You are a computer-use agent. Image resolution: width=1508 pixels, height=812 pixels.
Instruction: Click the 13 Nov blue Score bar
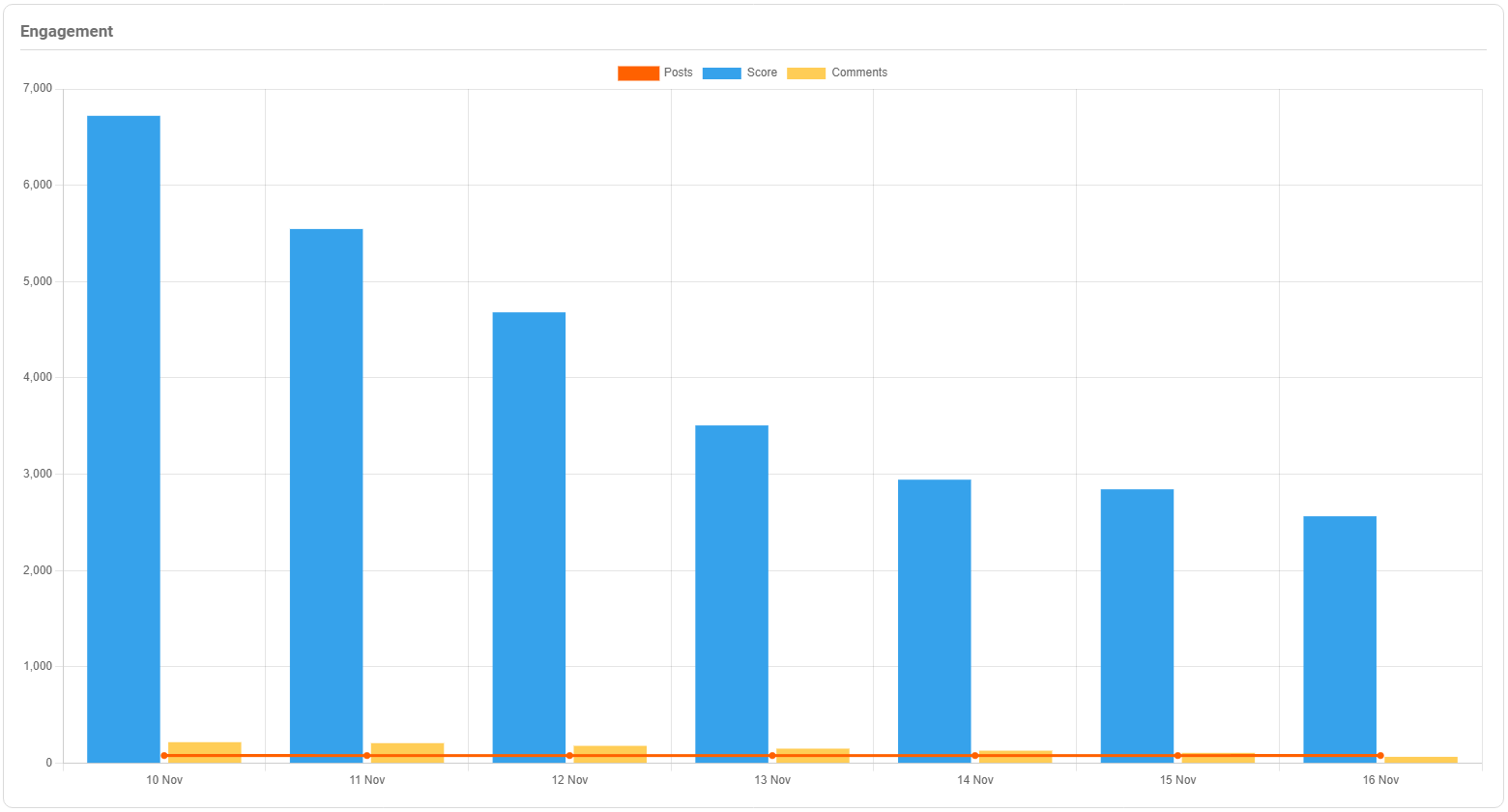[732, 590]
